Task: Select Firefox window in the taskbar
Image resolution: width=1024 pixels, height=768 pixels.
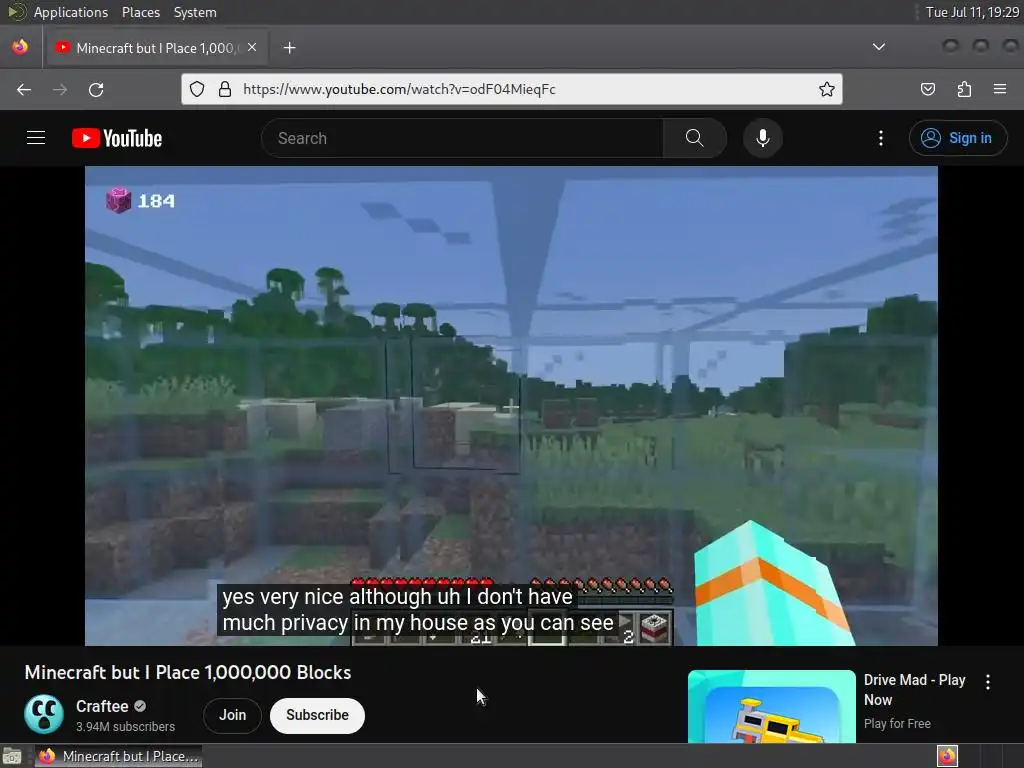Action: tap(118, 756)
